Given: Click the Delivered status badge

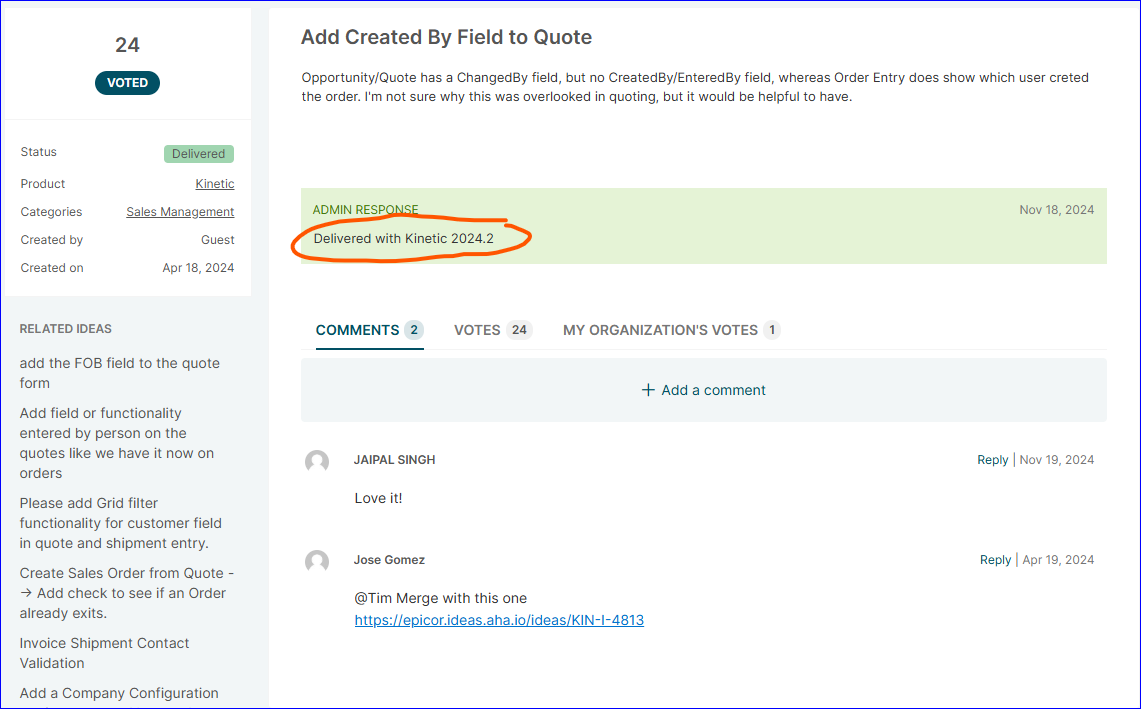Looking at the screenshot, I should pyautogui.click(x=199, y=154).
